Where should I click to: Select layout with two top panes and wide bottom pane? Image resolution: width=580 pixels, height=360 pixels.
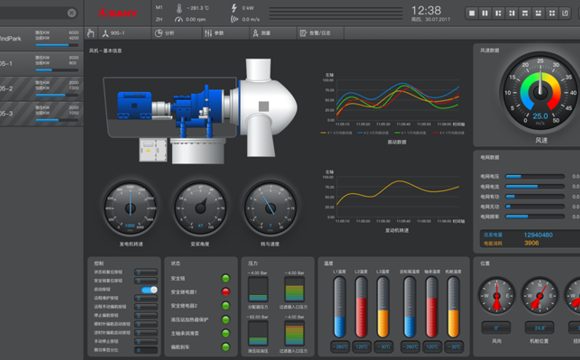coord(539,13)
